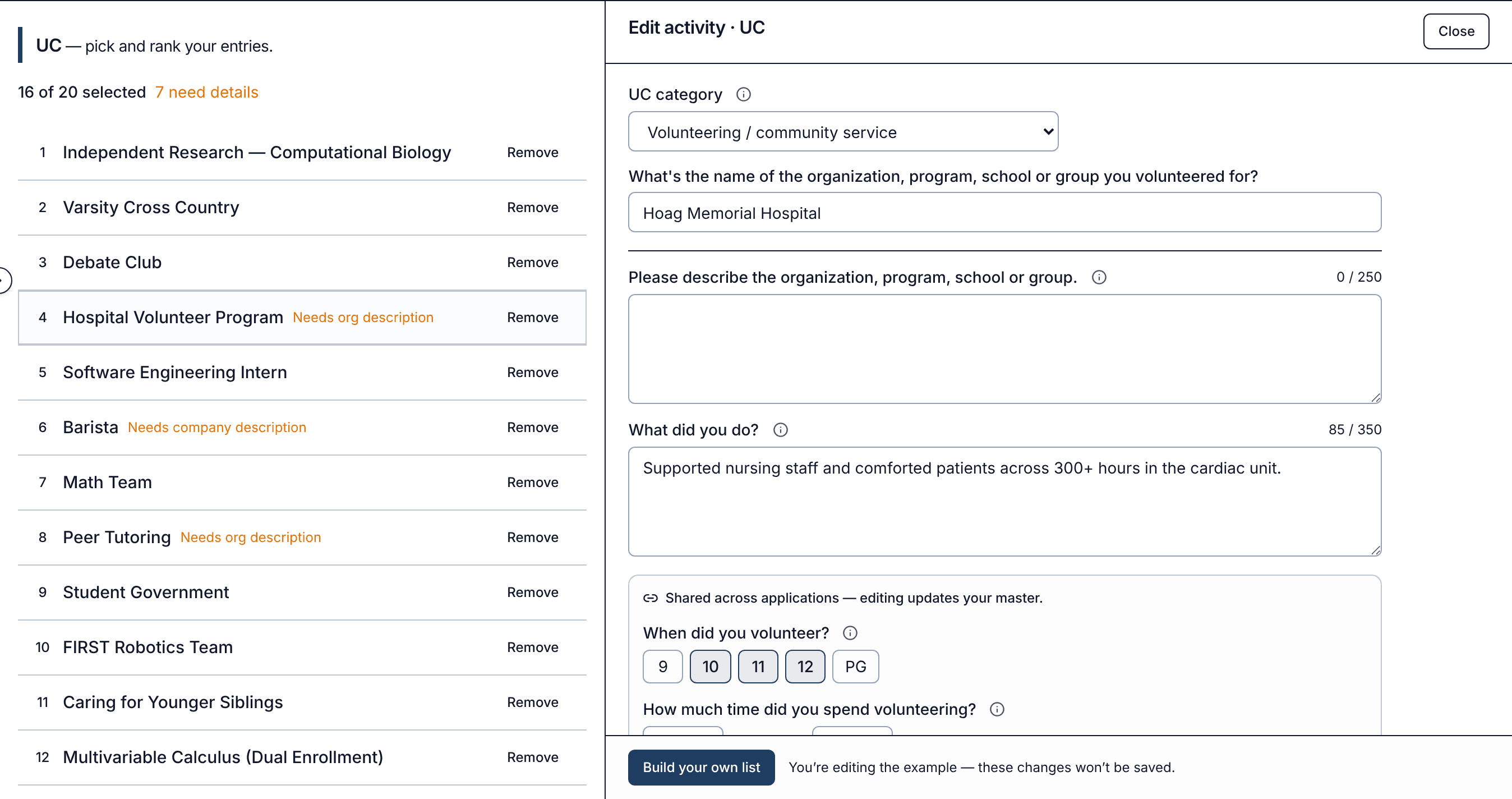Remove Hospital Volunteer Program entry
The width and height of the screenshot is (1512, 799).
(532, 318)
